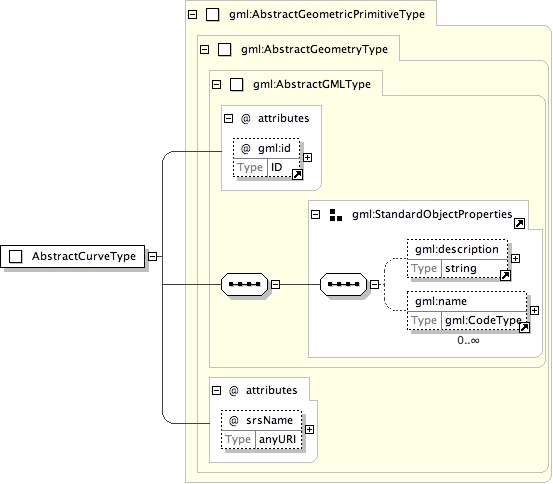Click the Type label of srsName
Viewport: 553px width, 484px height.
click(238, 440)
